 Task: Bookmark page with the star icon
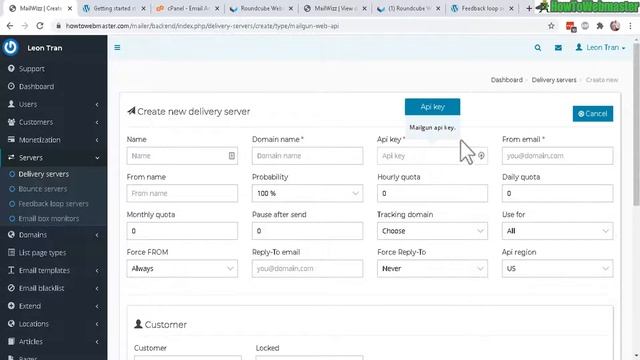551,26
